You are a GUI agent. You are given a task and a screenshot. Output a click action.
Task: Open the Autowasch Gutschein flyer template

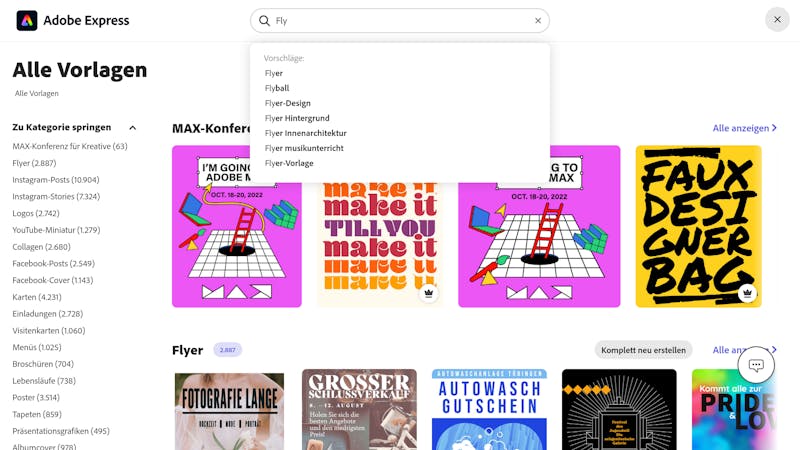489,410
